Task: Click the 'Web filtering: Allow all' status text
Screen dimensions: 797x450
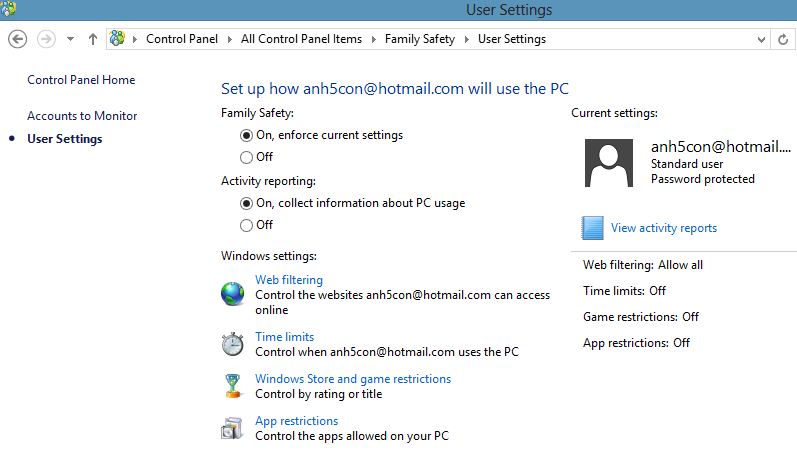Action: [x=643, y=265]
